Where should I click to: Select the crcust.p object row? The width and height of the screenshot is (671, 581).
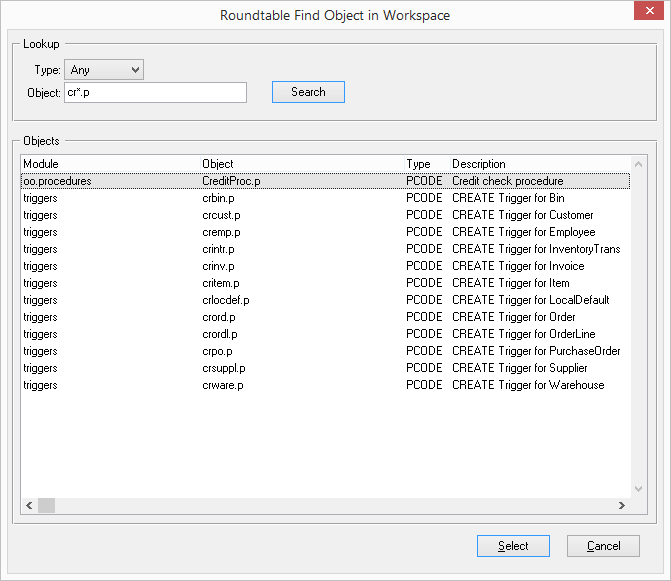point(326,215)
